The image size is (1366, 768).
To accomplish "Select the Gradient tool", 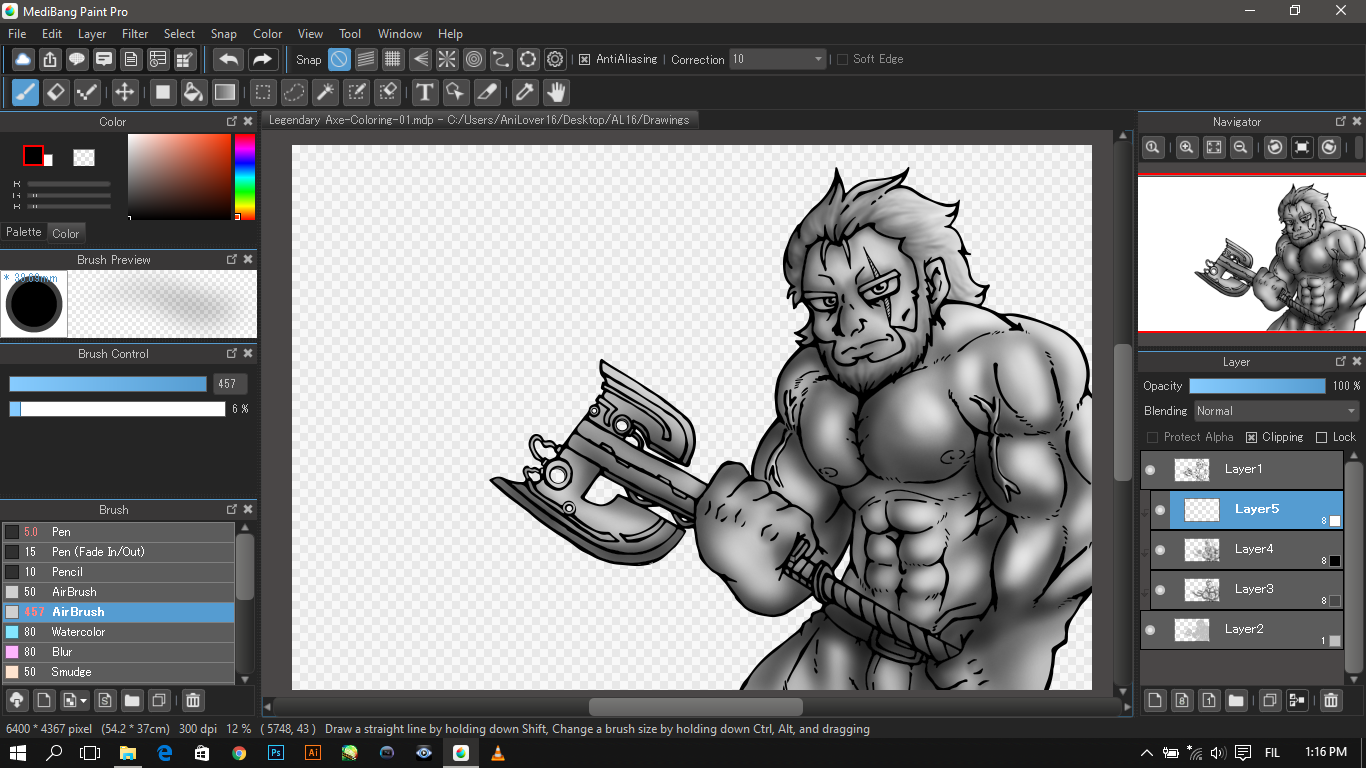I will point(225,93).
